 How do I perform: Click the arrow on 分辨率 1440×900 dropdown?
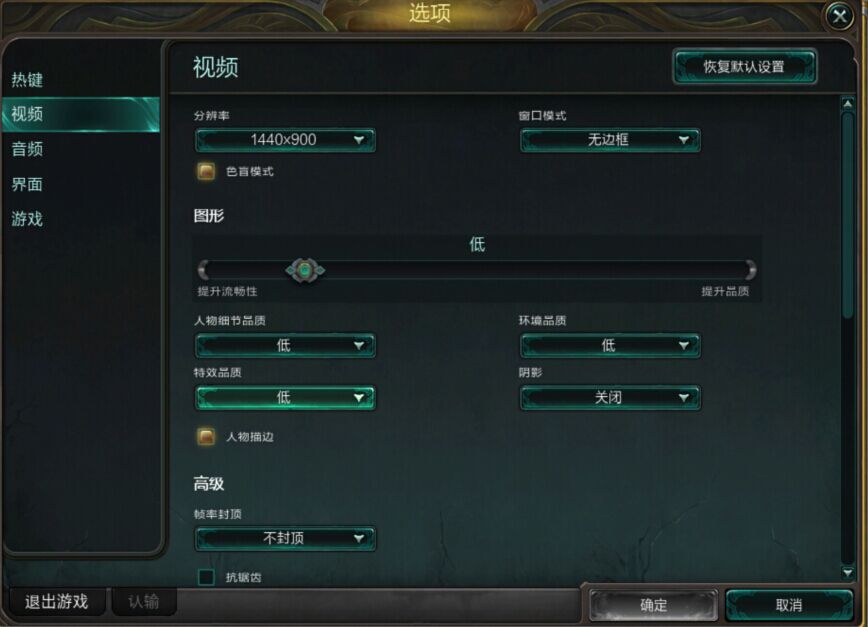point(359,140)
